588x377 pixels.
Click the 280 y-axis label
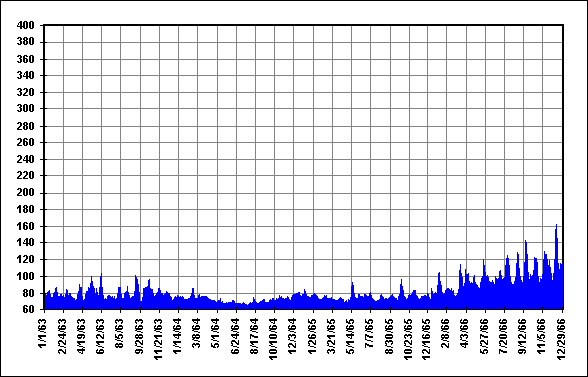click(26, 126)
